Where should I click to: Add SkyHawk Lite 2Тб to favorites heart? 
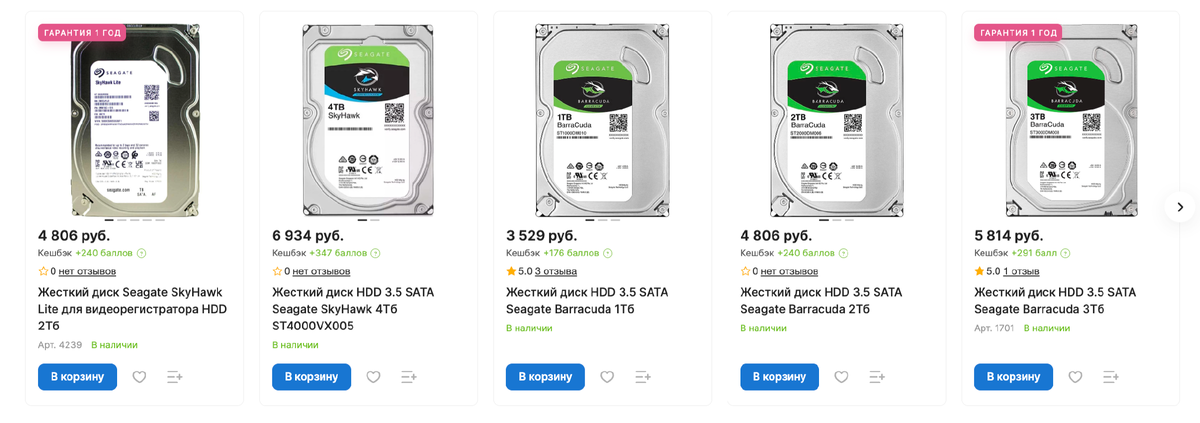pos(139,377)
